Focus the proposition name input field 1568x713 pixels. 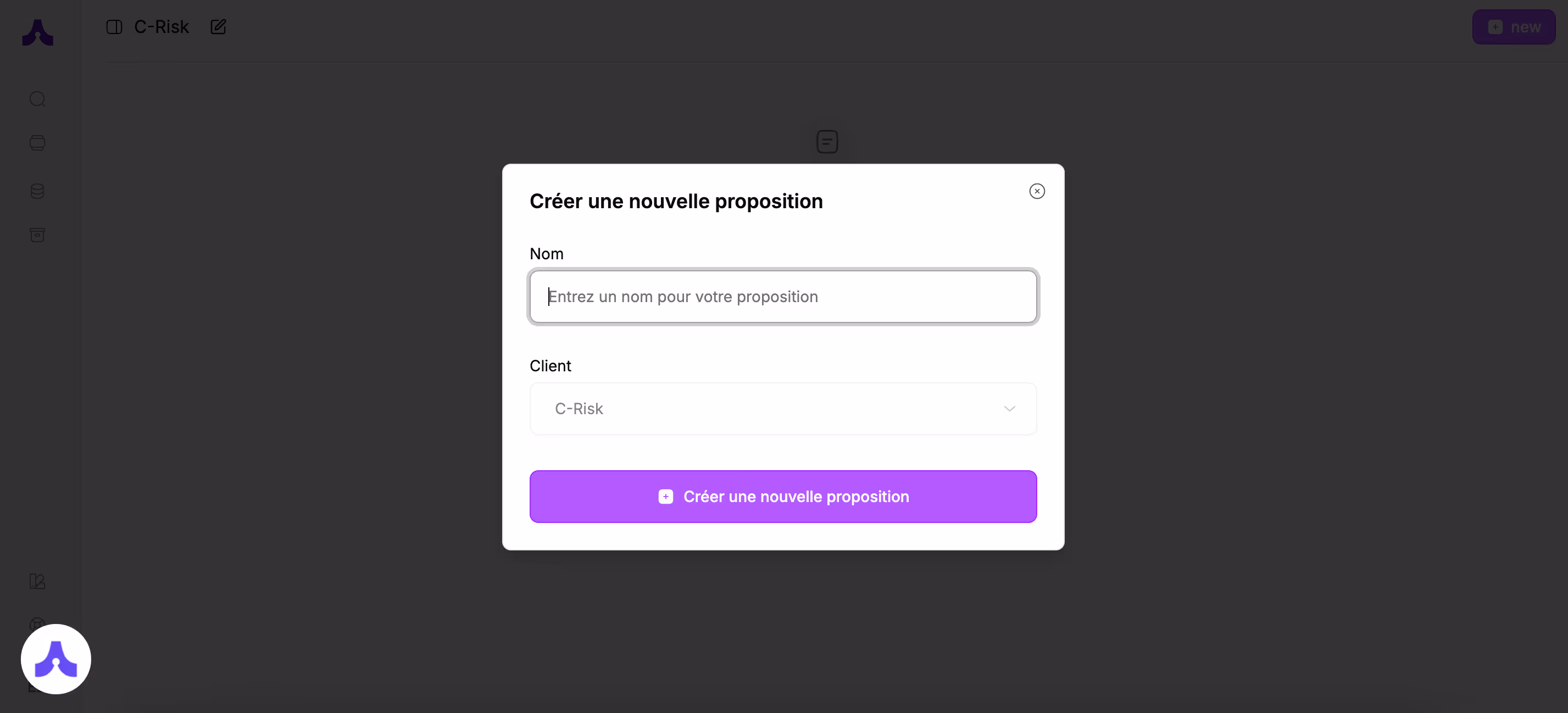click(783, 297)
